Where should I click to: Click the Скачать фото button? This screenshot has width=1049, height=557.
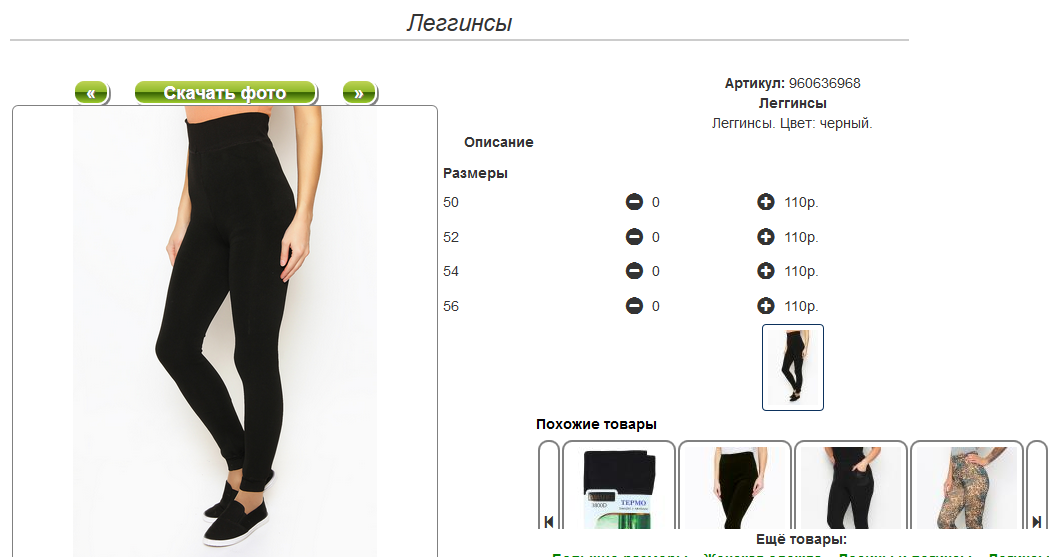[x=225, y=93]
